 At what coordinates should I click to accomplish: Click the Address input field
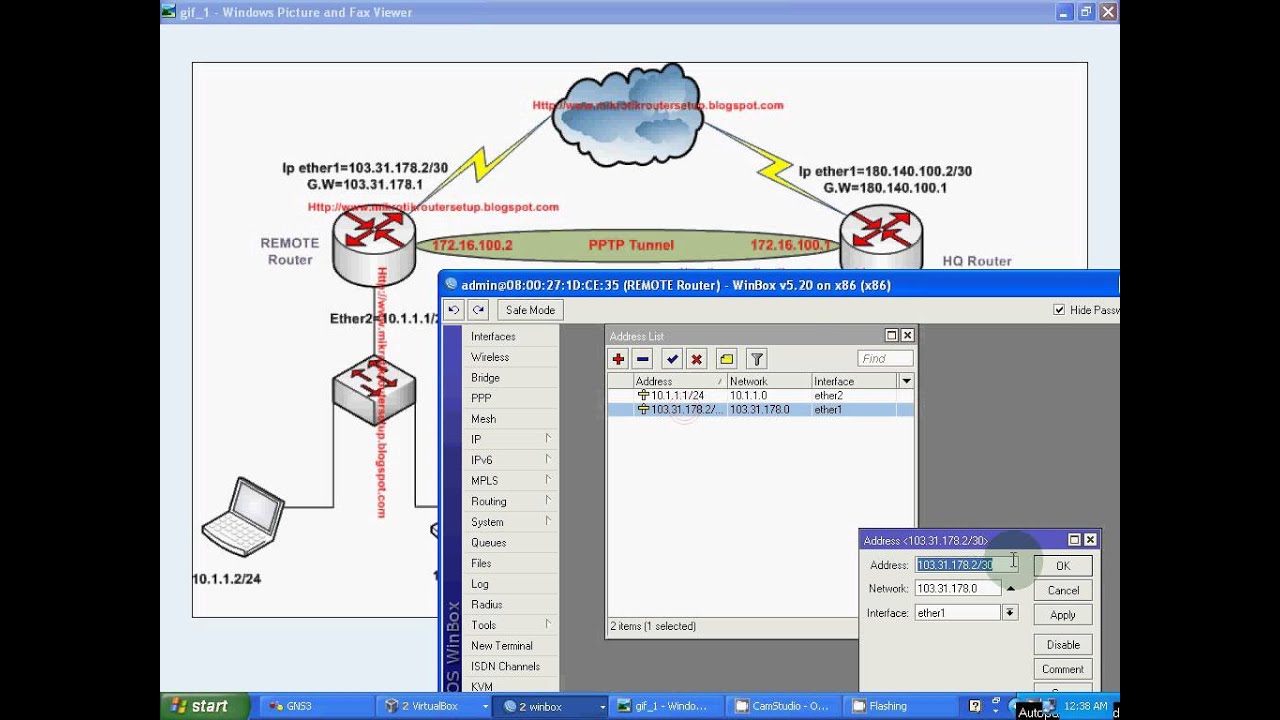point(966,565)
